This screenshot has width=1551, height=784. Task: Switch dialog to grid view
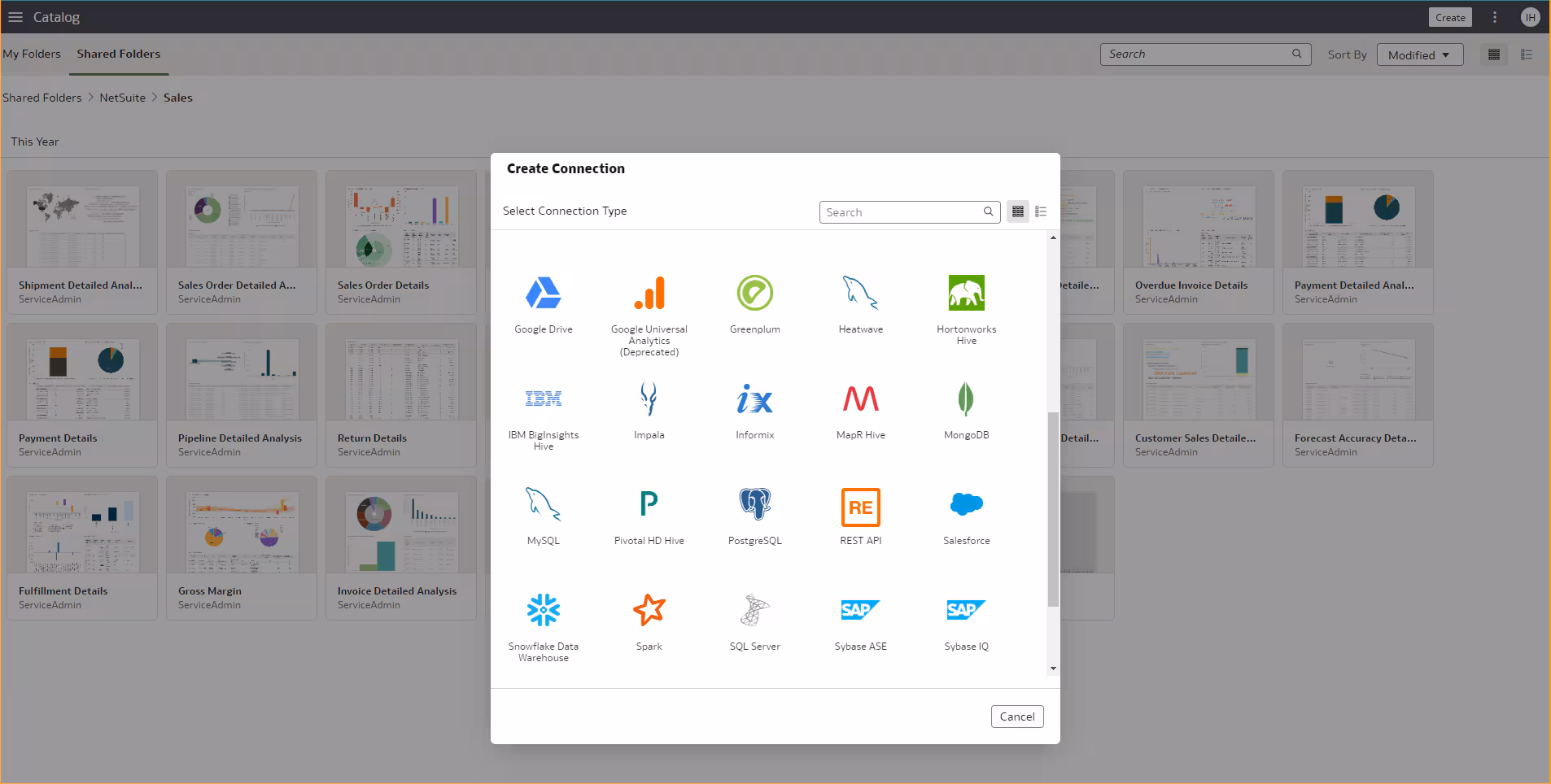pyautogui.click(x=1018, y=211)
